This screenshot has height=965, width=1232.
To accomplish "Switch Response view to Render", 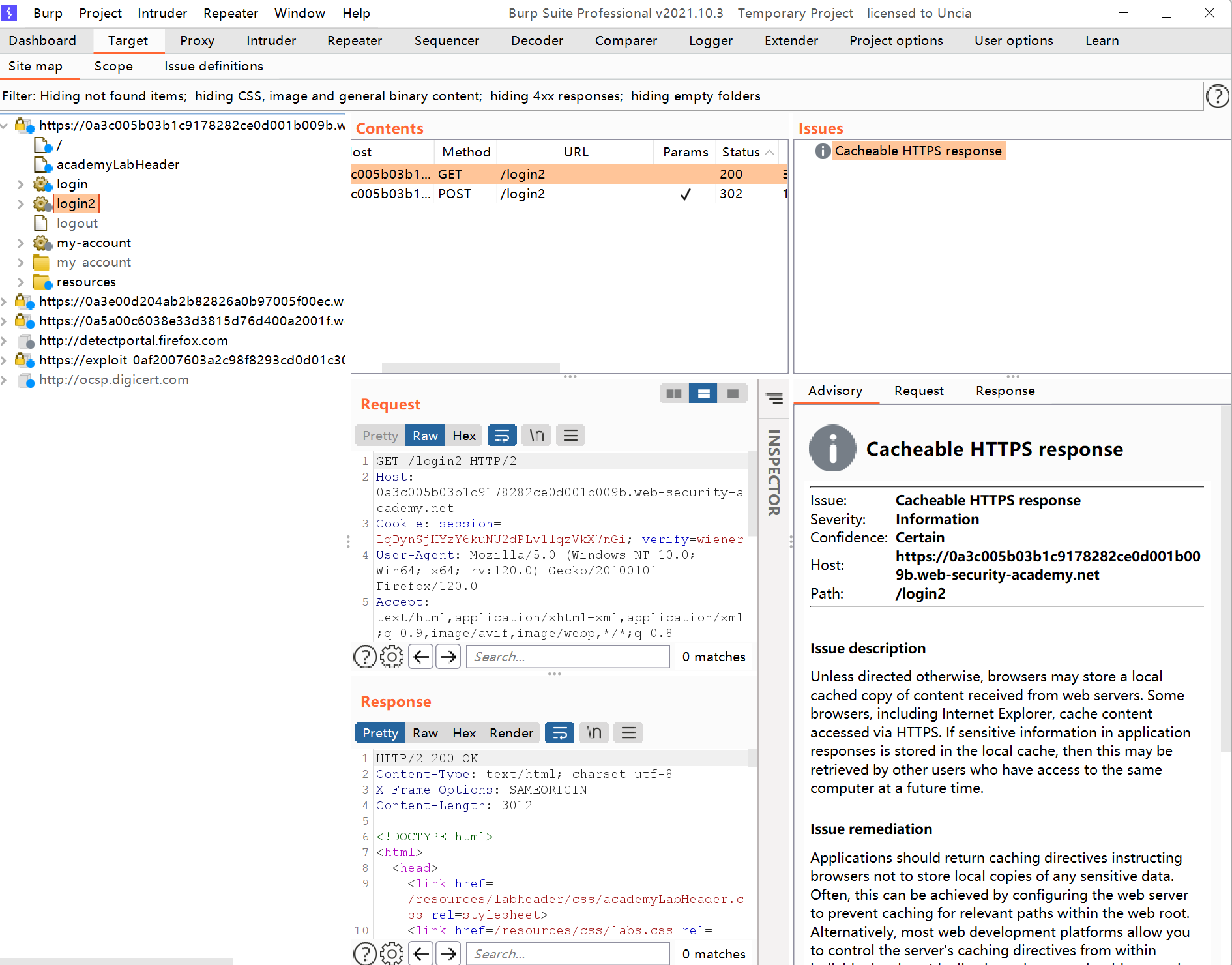I will click(x=511, y=733).
